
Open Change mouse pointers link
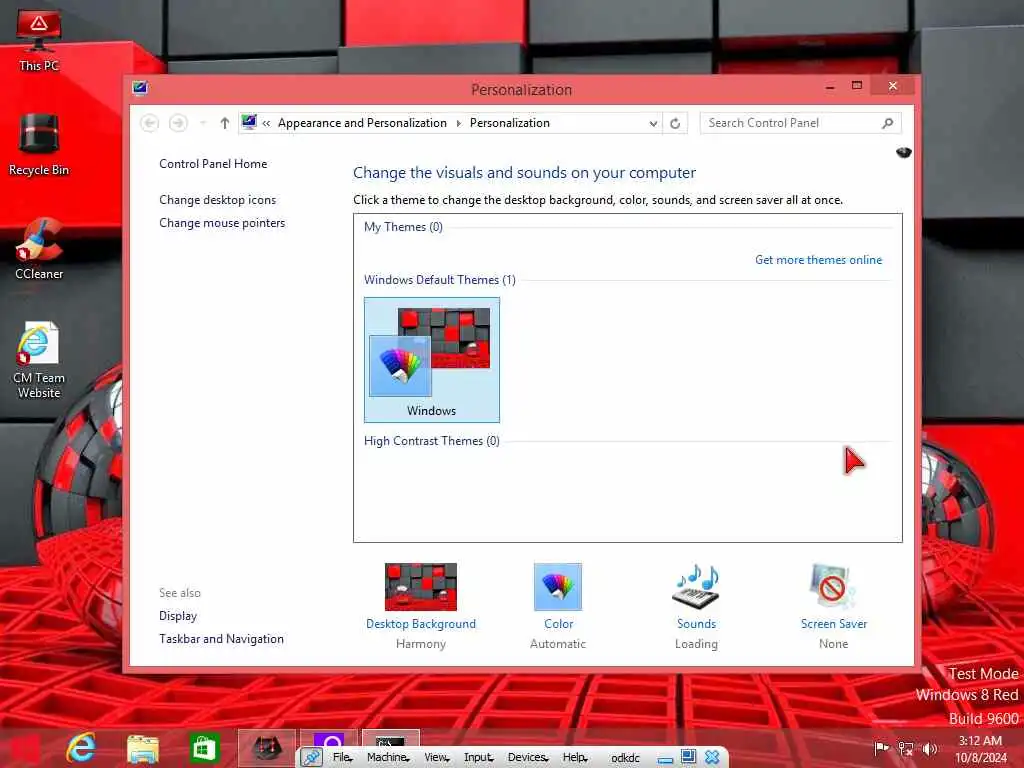(222, 223)
